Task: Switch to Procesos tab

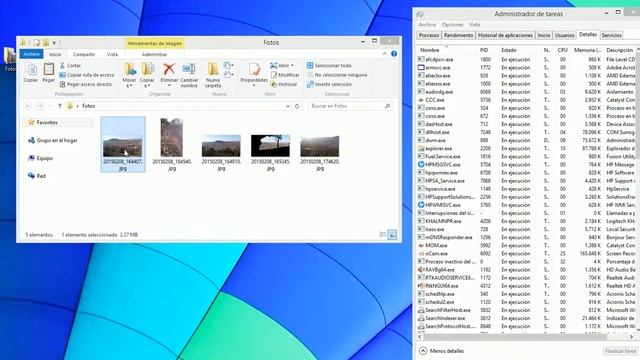Action: [429, 36]
